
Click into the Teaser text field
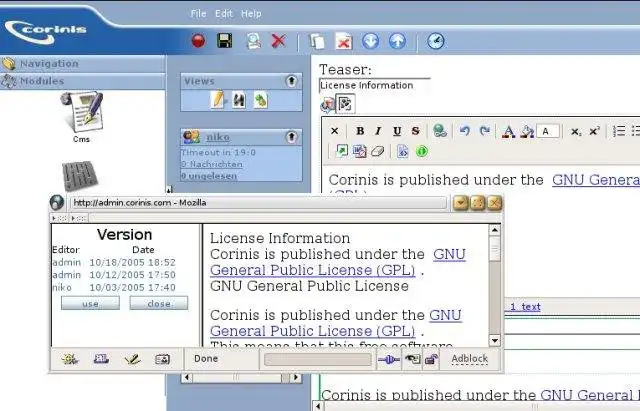pyautogui.click(x=375, y=85)
